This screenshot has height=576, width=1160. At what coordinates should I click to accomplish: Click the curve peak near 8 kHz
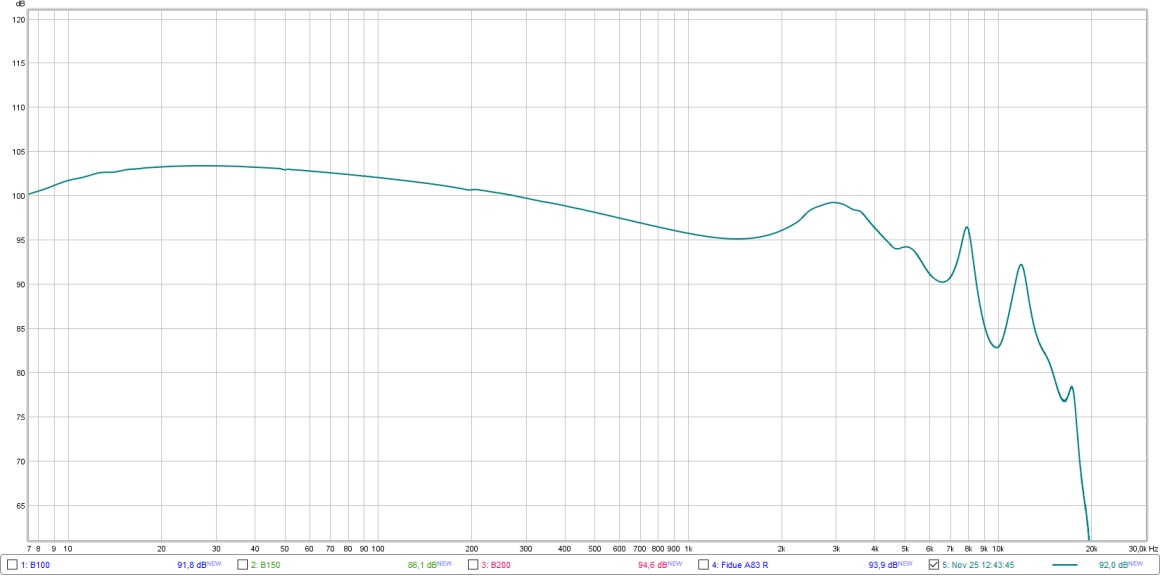coord(967,227)
